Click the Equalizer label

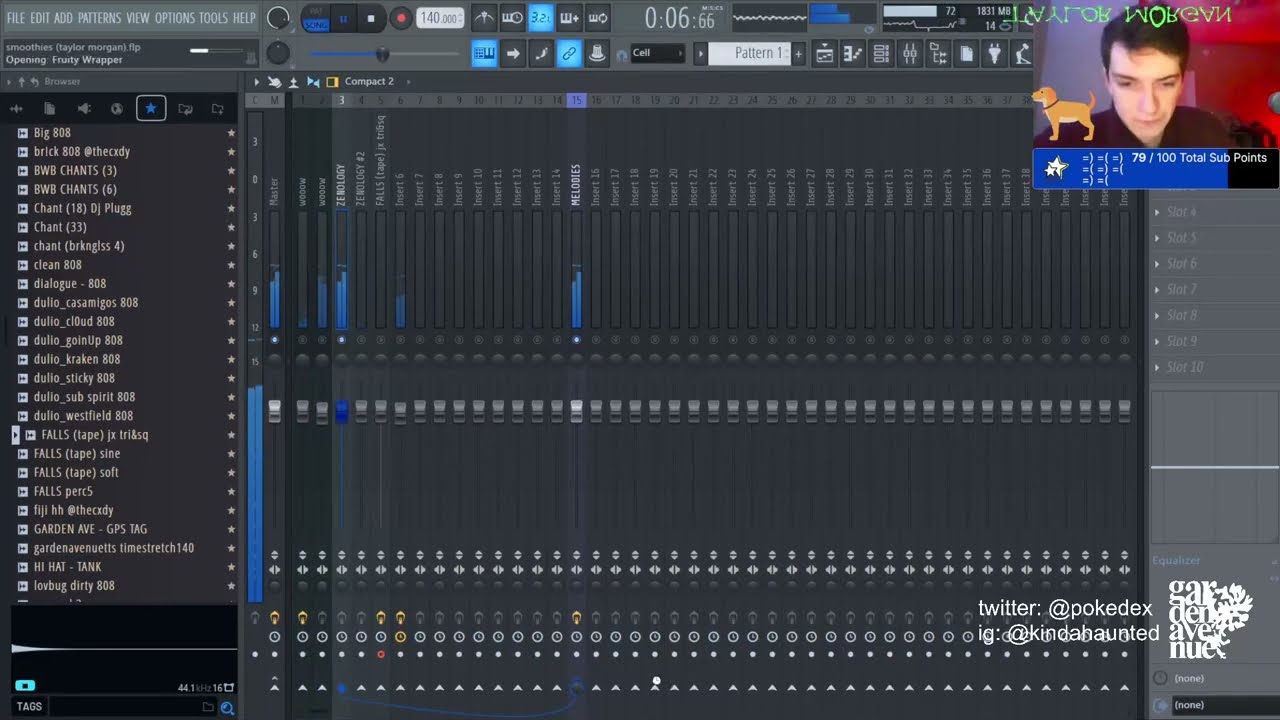(1176, 561)
